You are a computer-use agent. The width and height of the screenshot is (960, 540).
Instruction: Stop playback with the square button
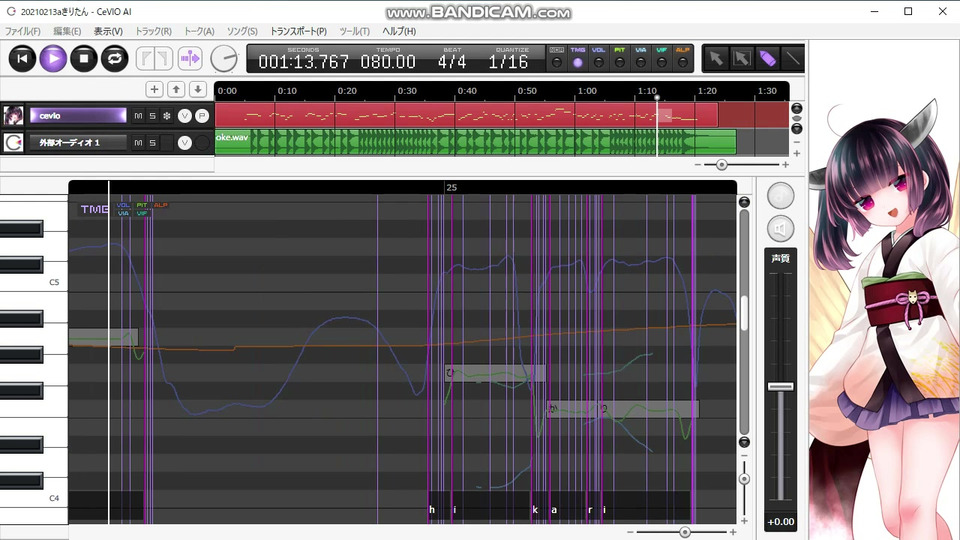[x=84, y=59]
